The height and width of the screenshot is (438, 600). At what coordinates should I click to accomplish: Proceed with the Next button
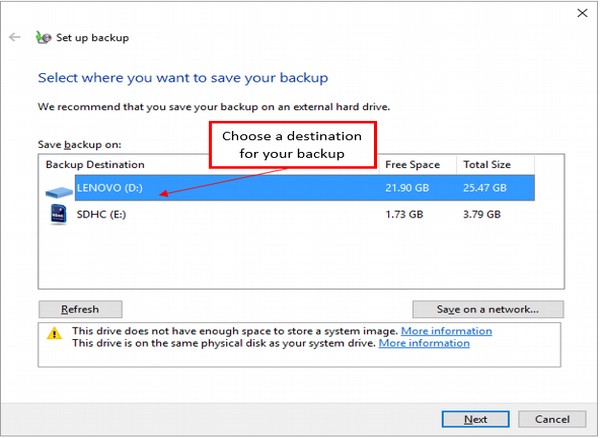[475, 419]
